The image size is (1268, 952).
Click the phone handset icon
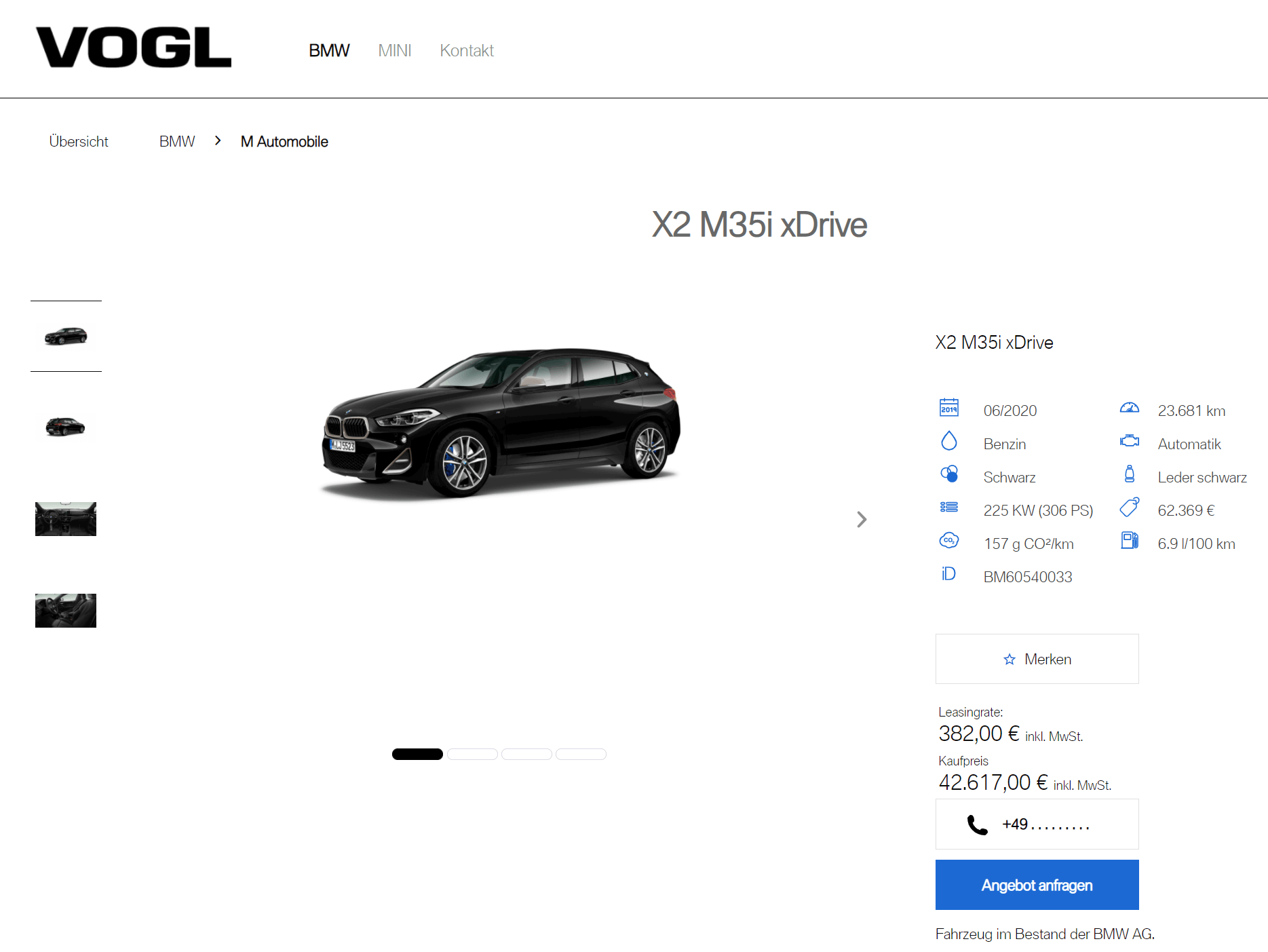point(977,824)
